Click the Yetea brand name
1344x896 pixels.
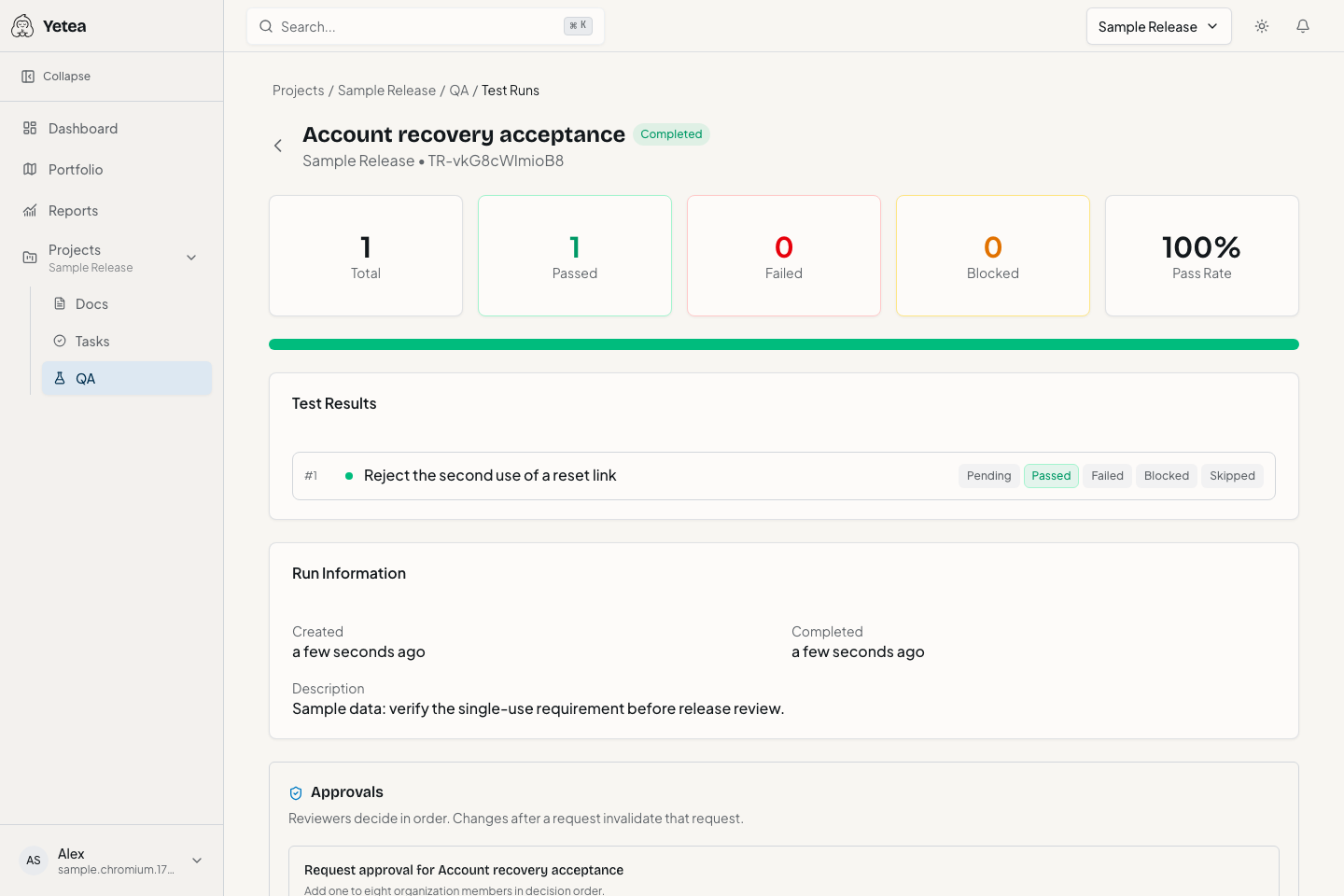tap(64, 26)
